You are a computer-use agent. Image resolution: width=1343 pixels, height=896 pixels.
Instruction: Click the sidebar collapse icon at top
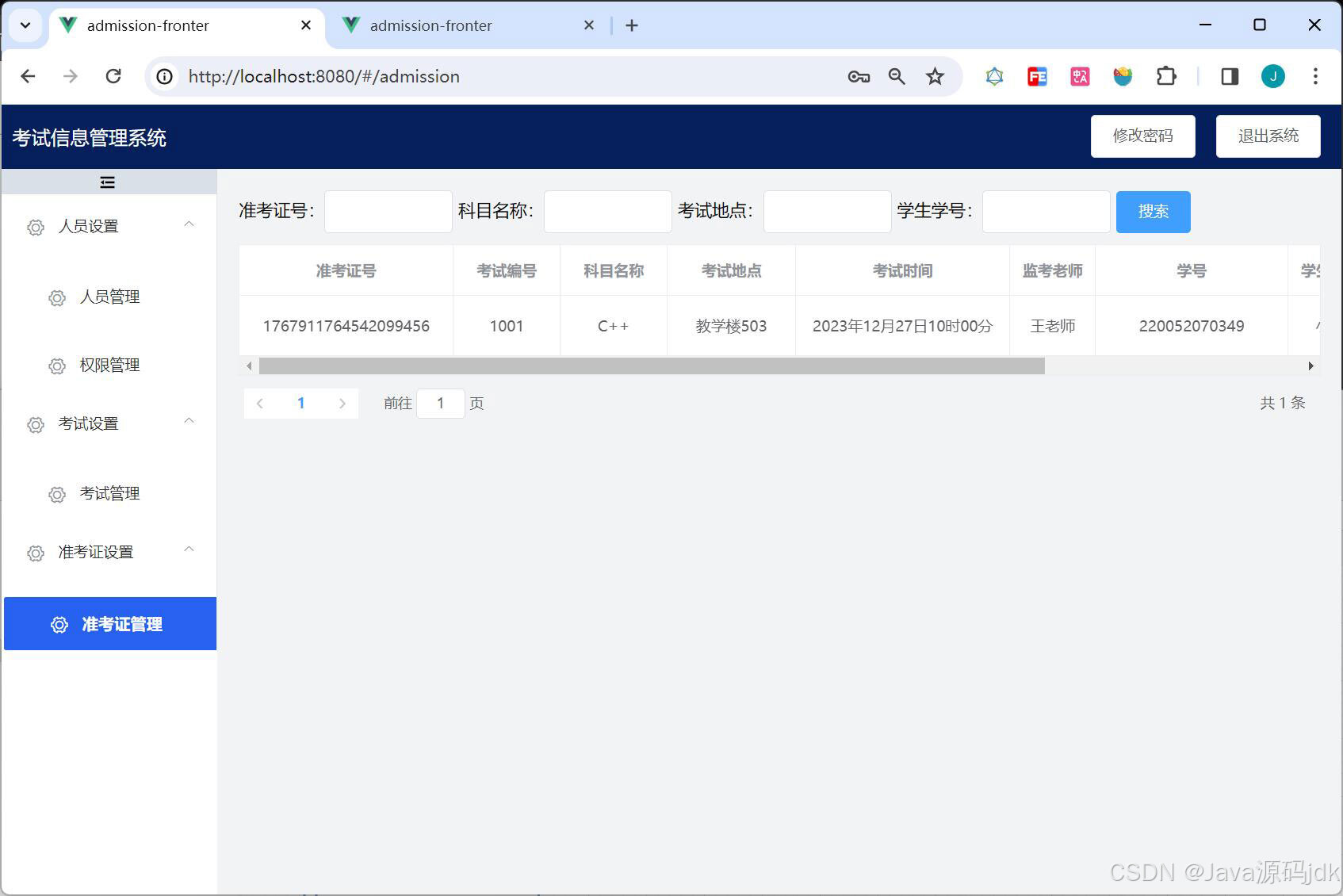(108, 182)
